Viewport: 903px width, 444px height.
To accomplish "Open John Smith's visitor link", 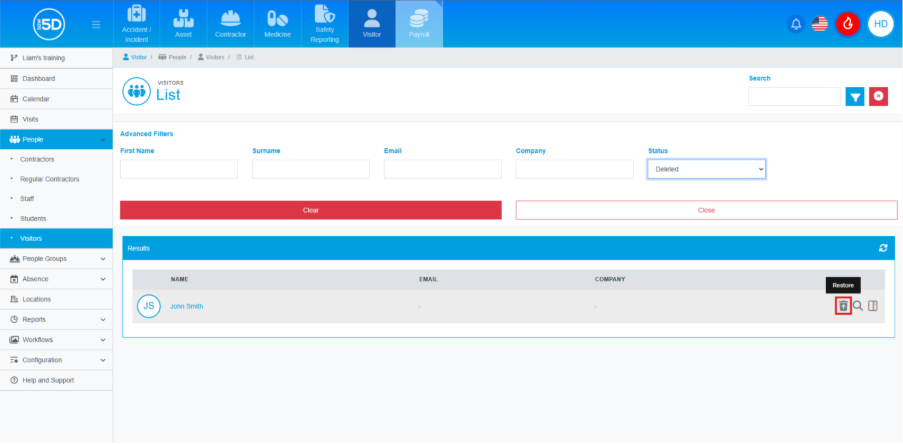I will pyautogui.click(x=186, y=306).
